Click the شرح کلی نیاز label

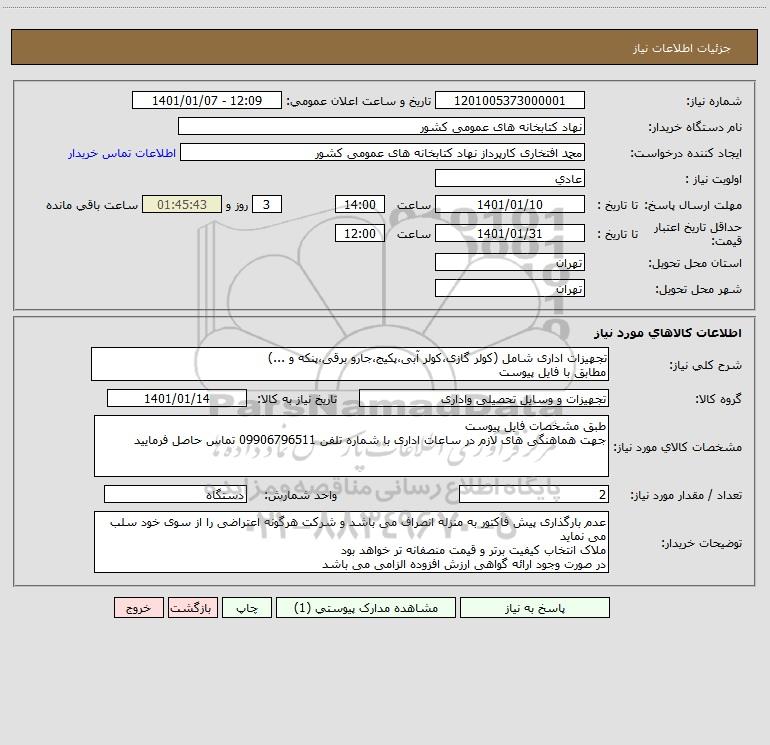click(x=706, y=365)
